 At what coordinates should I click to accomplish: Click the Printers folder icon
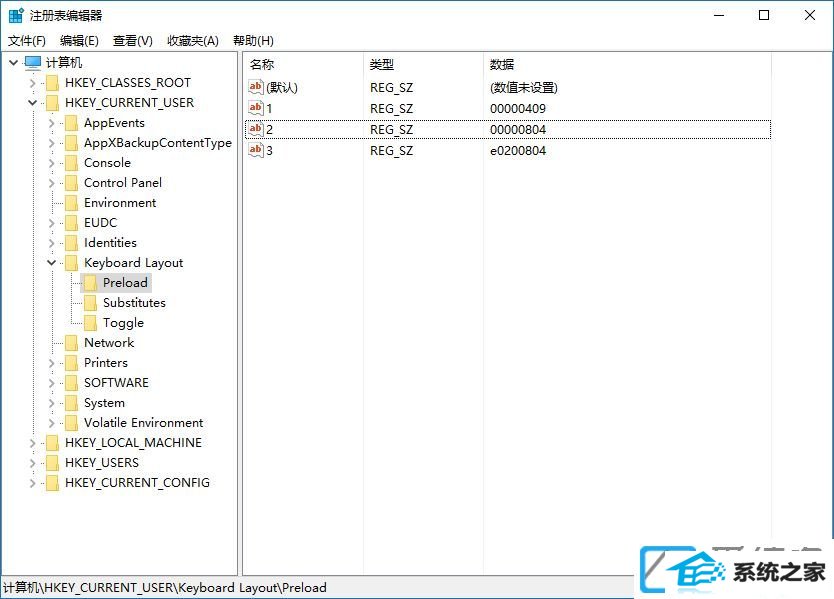click(71, 363)
